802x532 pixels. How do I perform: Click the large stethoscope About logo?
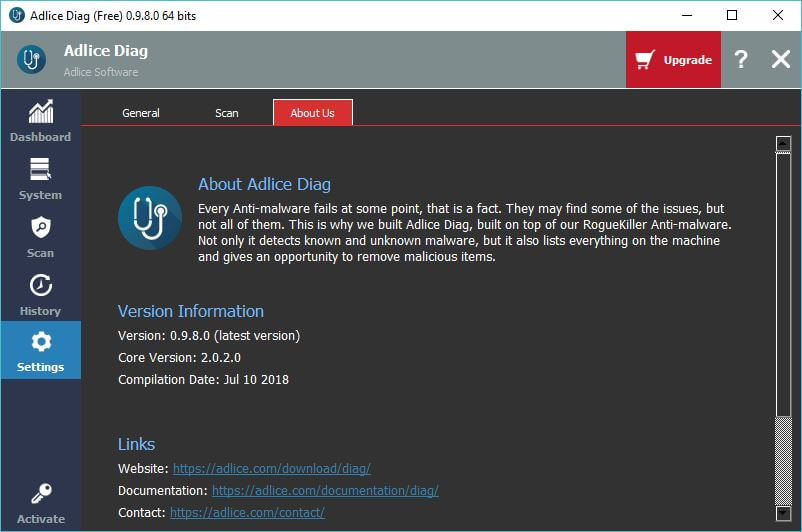pos(149,217)
